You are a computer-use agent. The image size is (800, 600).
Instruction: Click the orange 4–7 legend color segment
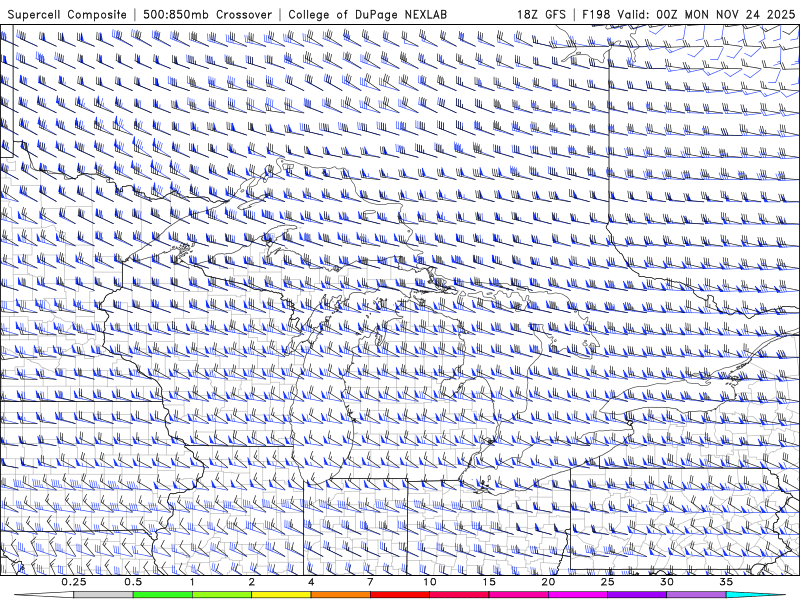click(340, 595)
